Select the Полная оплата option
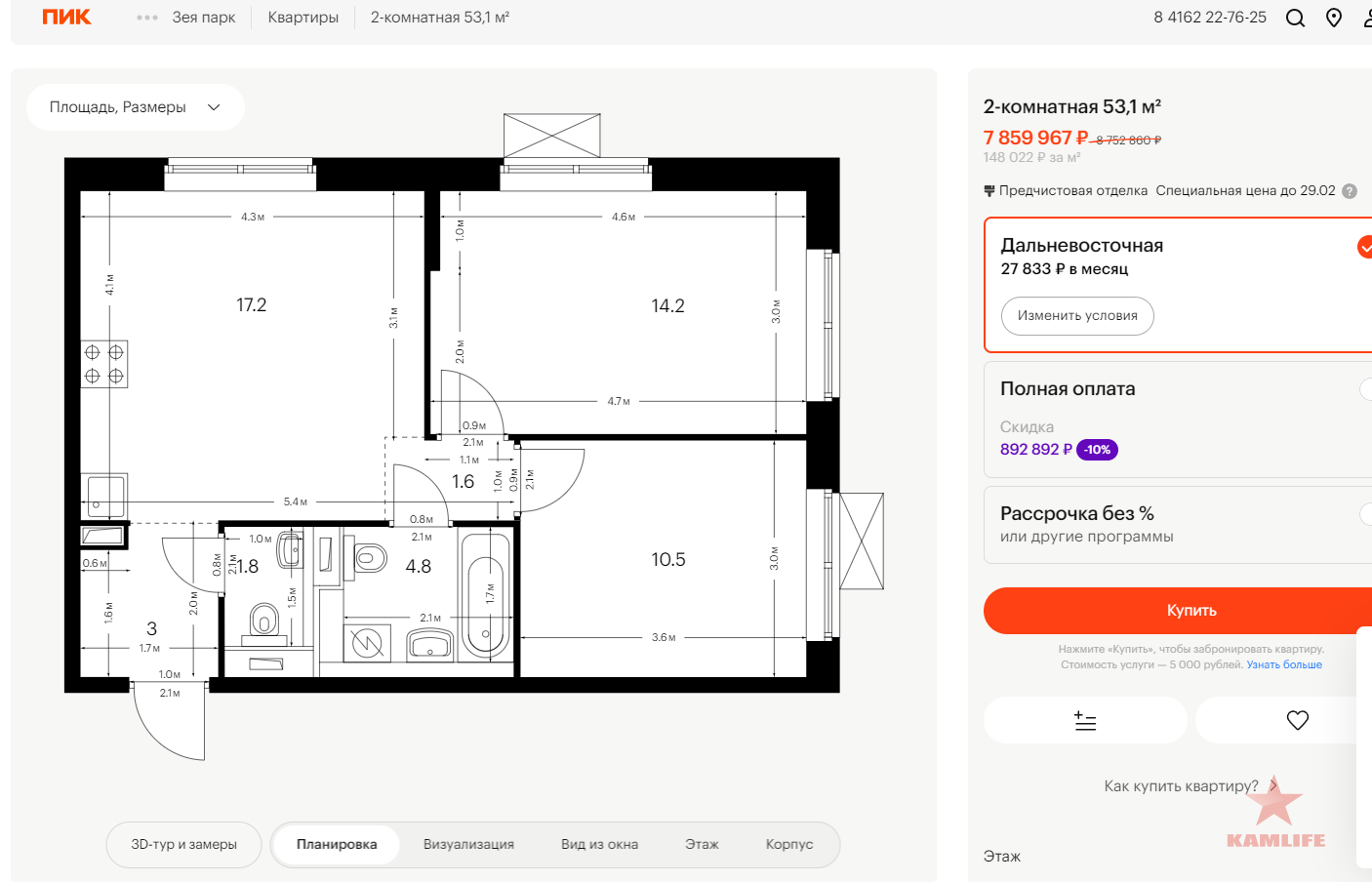 pos(1178,420)
